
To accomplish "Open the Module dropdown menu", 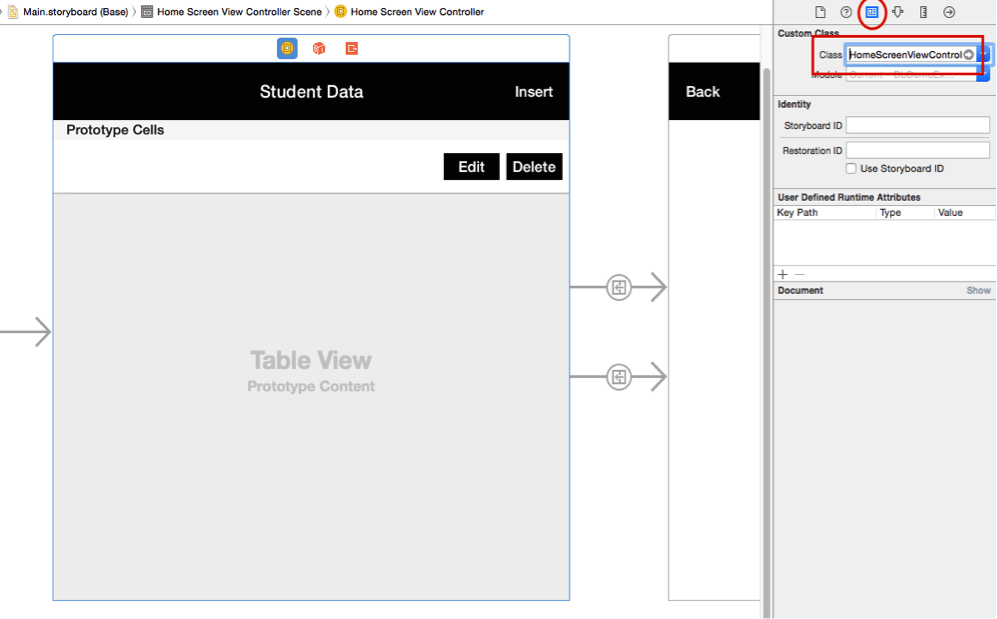I will click(983, 75).
